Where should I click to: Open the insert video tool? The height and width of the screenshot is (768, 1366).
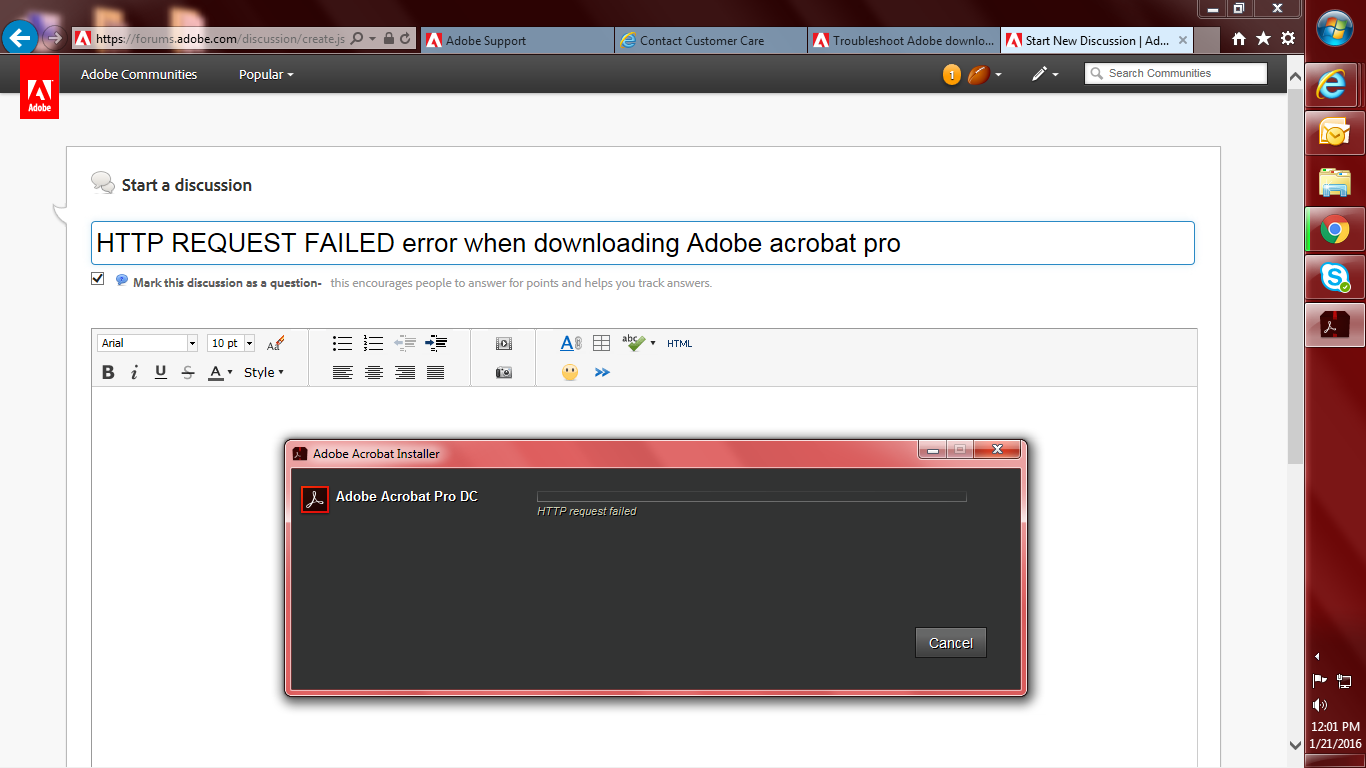(x=503, y=343)
